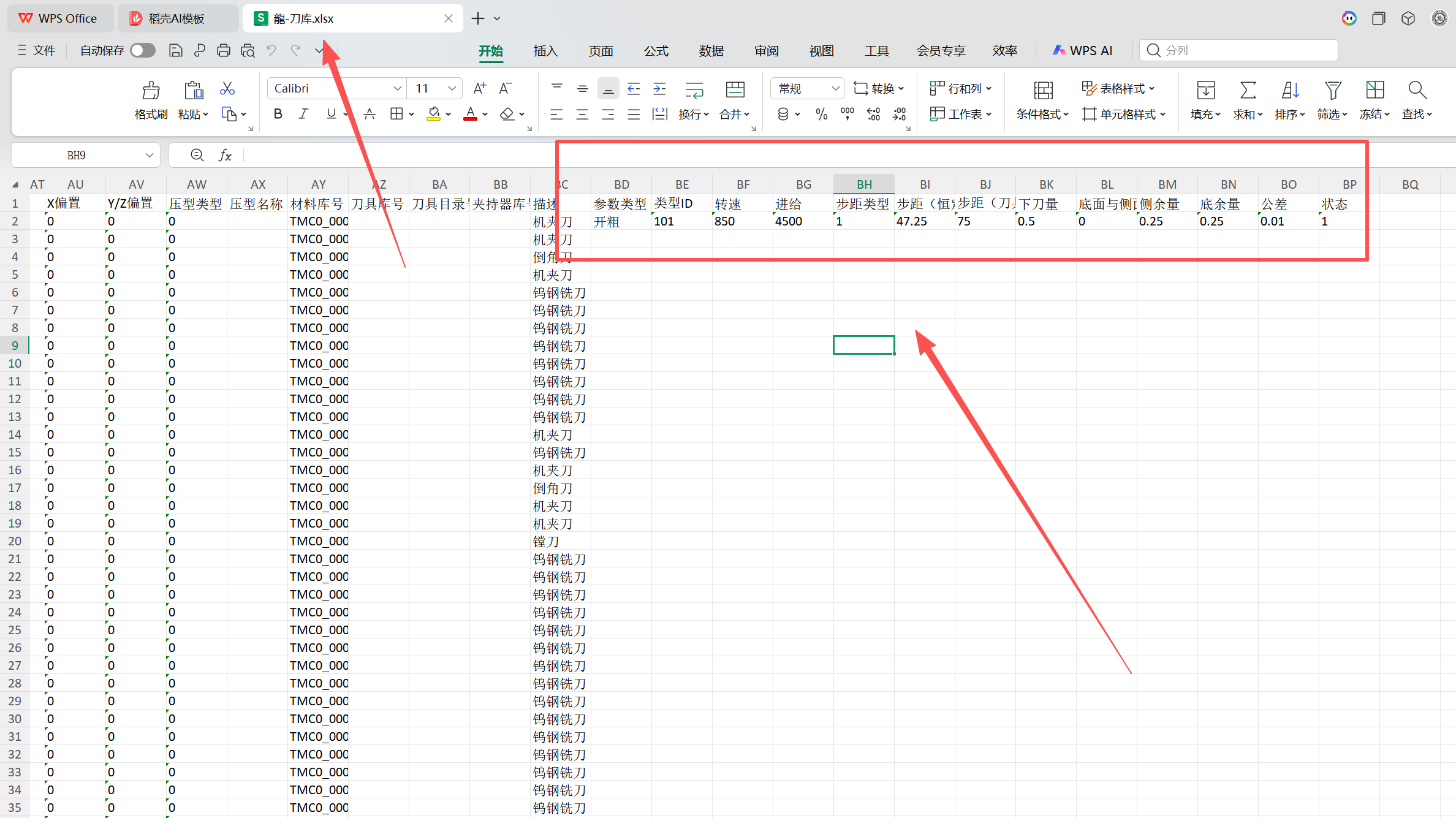Toggle the 自动保存 auto-save switch

143,50
